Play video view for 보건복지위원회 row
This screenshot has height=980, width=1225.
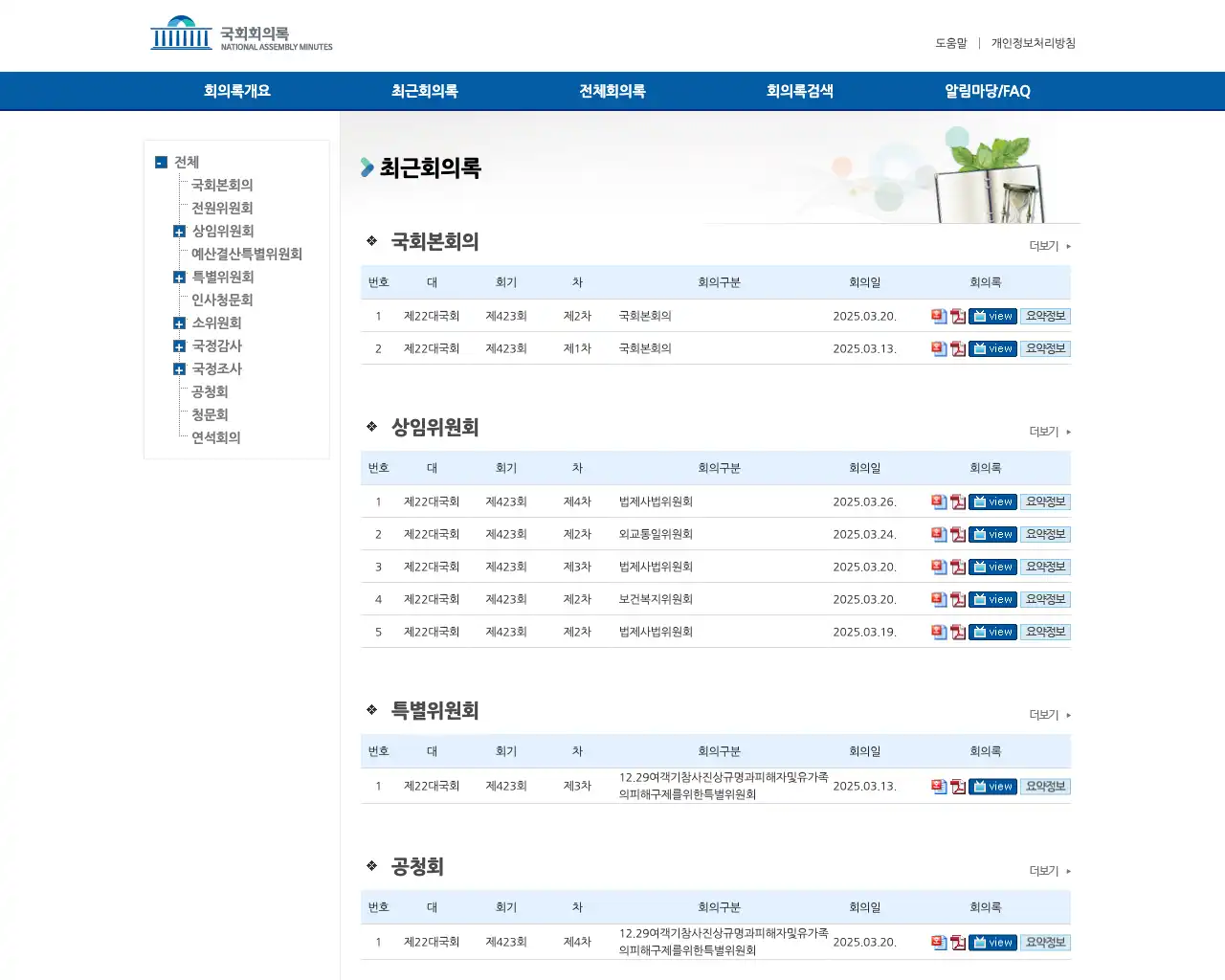(x=992, y=599)
